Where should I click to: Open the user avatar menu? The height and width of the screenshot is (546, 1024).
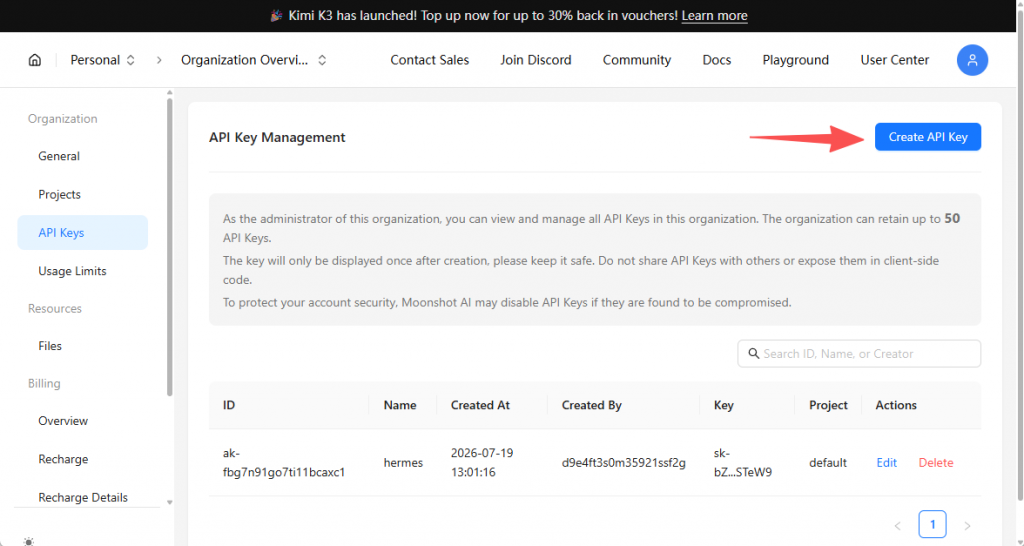pos(972,60)
